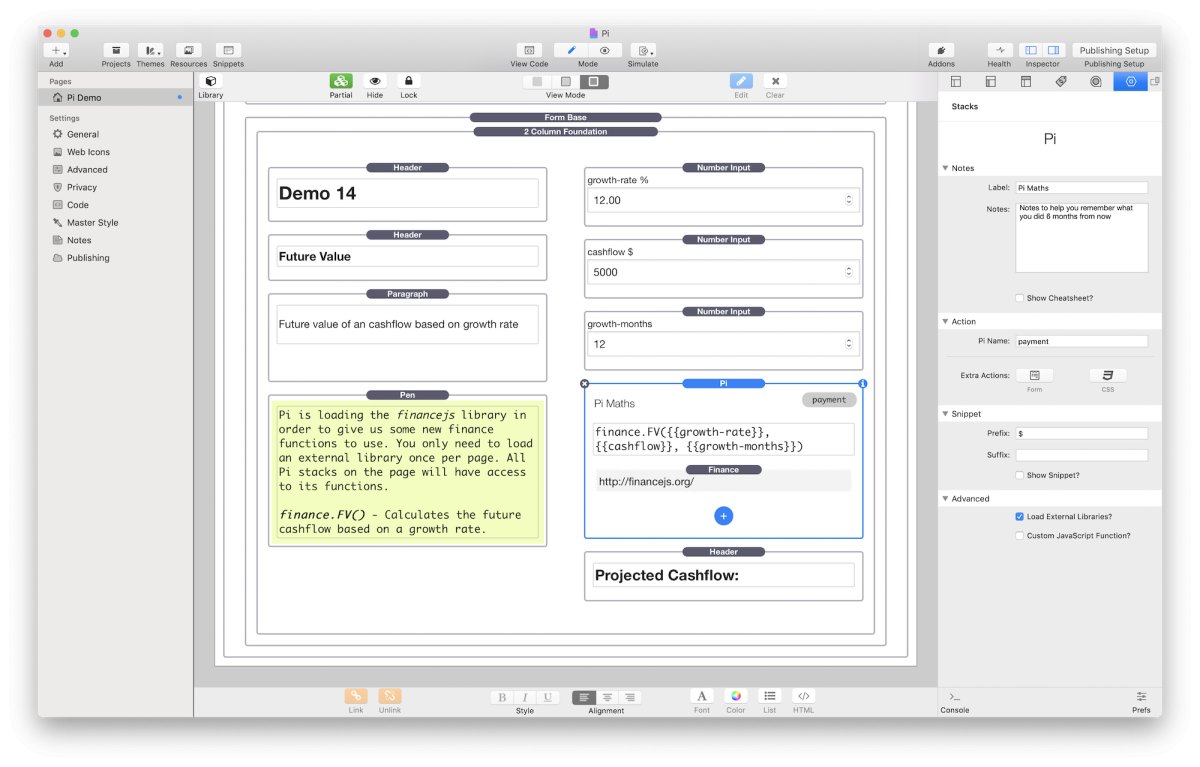Open the Library icon in toolbar
Viewport: 1200px width, 767px height.
pos(210,82)
